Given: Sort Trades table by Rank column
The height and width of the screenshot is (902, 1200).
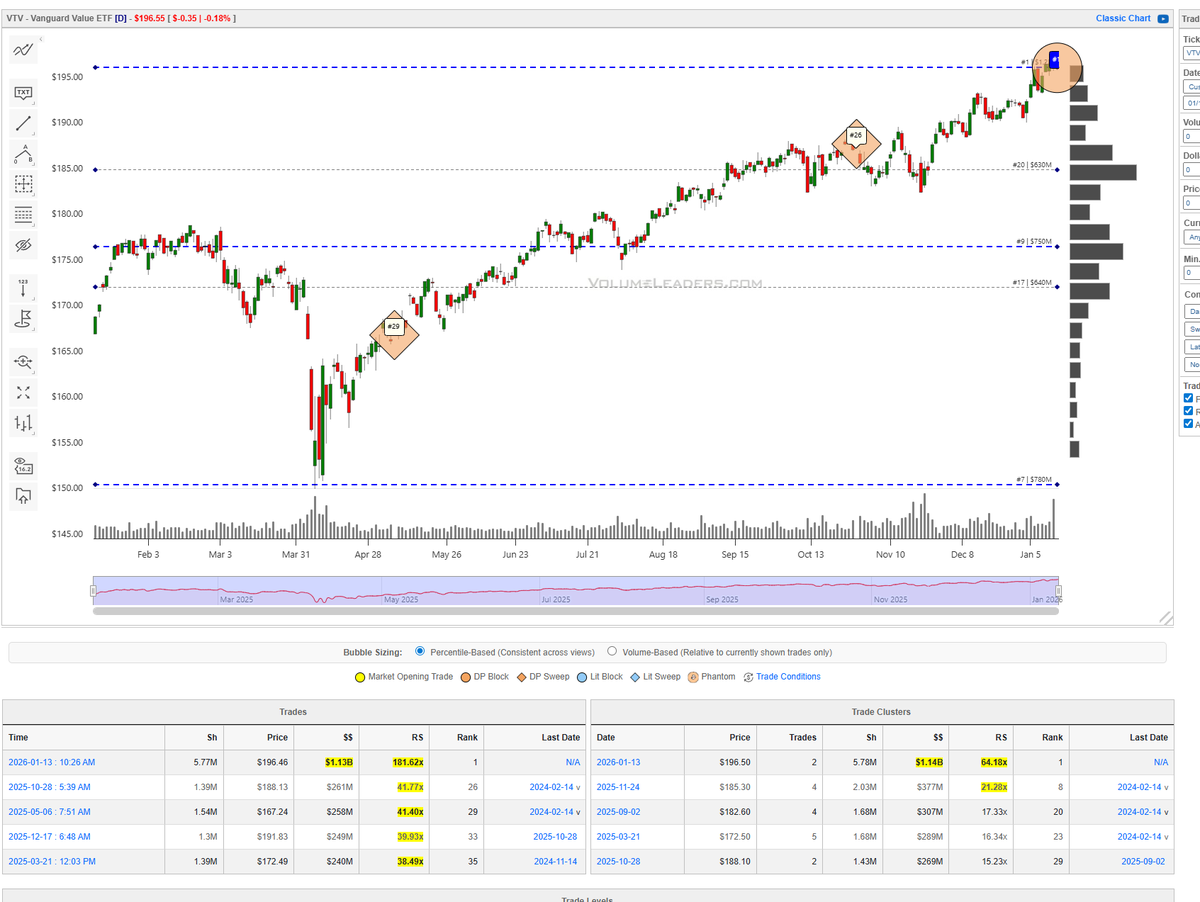Looking at the screenshot, I should pos(468,737).
